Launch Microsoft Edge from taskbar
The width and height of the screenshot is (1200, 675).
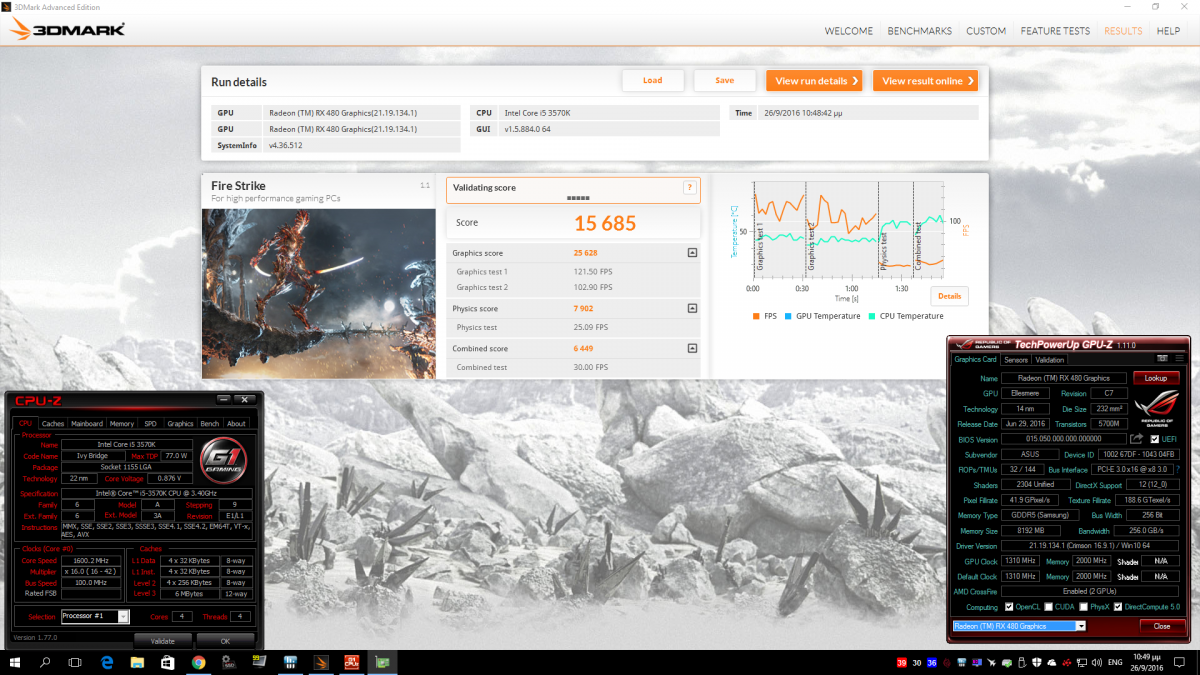coord(106,662)
